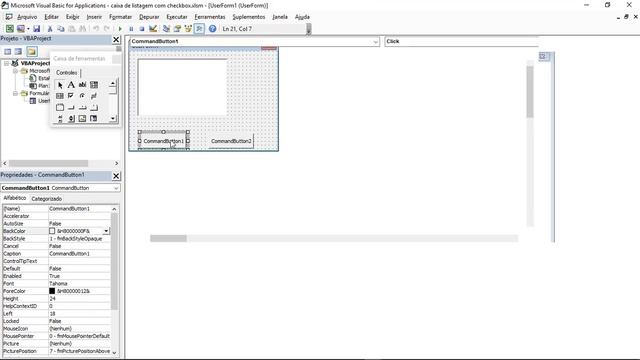640x360 pixels.
Task: Select the Label control (A) in the toolbox
Action: click(x=71, y=85)
